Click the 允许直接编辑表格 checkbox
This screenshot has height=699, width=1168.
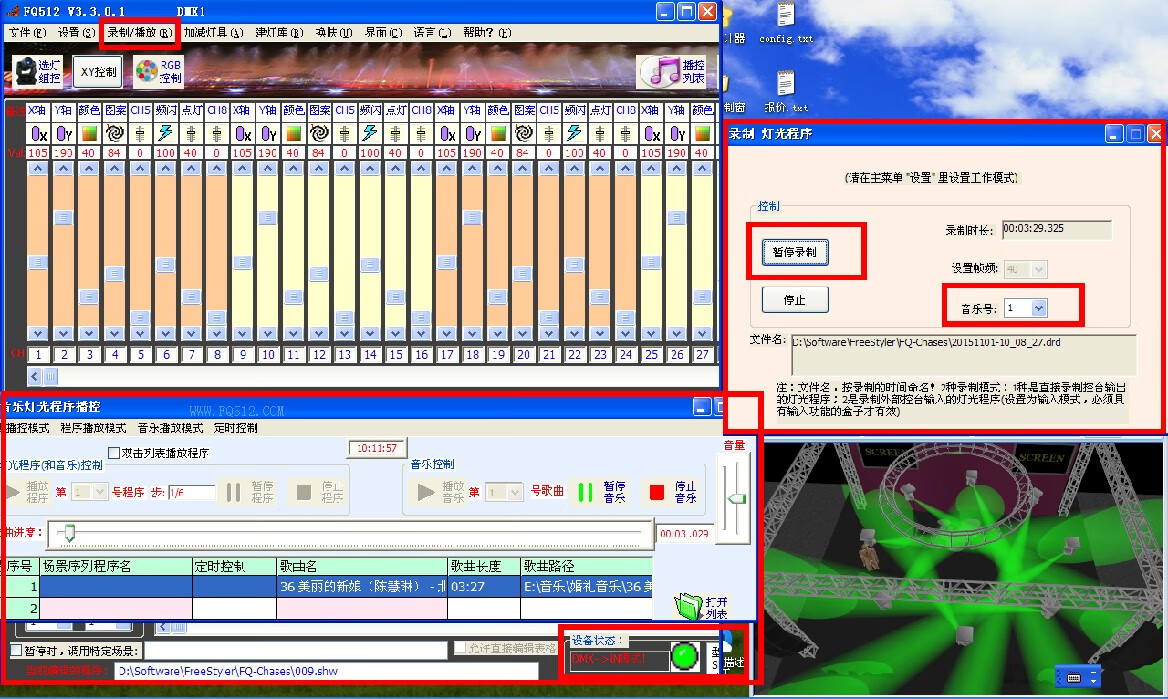click(x=460, y=648)
